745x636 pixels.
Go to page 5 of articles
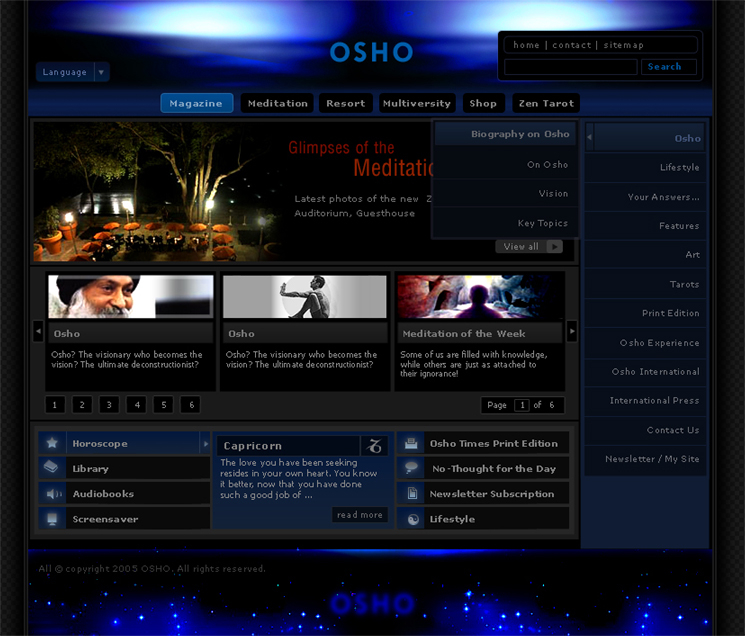[163, 405]
